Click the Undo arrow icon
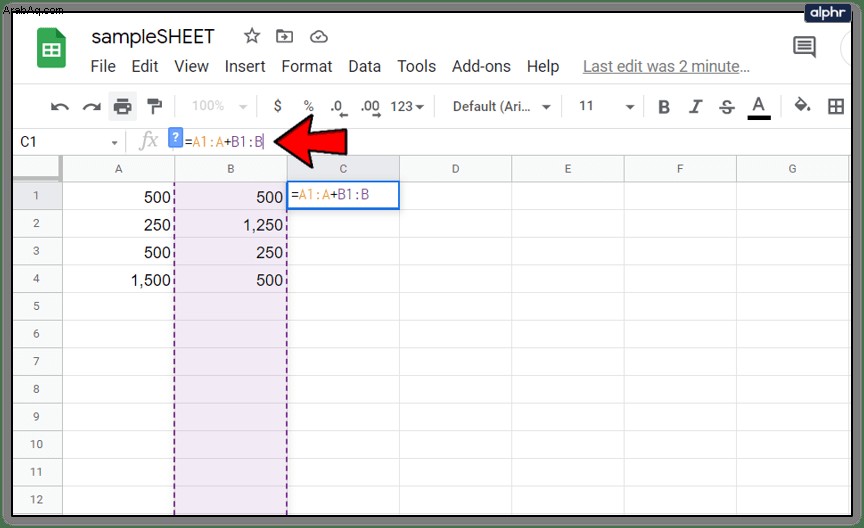The width and height of the screenshot is (864, 528). pyautogui.click(x=60, y=106)
